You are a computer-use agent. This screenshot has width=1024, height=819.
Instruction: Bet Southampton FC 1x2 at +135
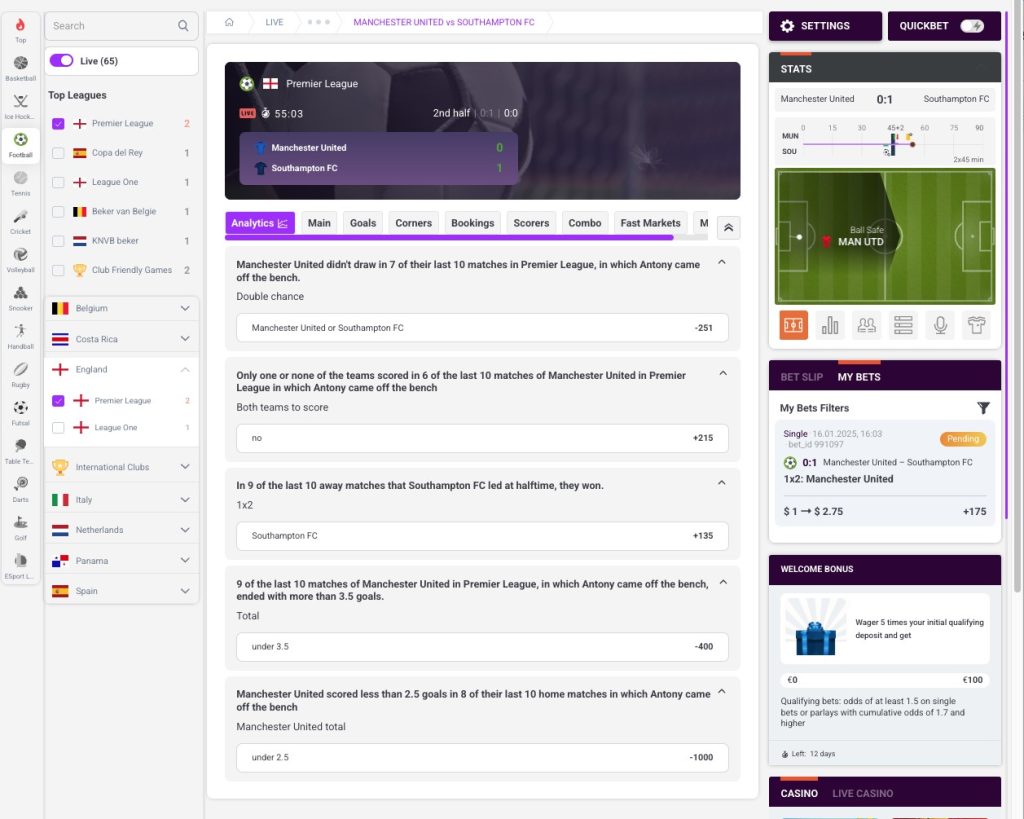pyautogui.click(x=482, y=536)
